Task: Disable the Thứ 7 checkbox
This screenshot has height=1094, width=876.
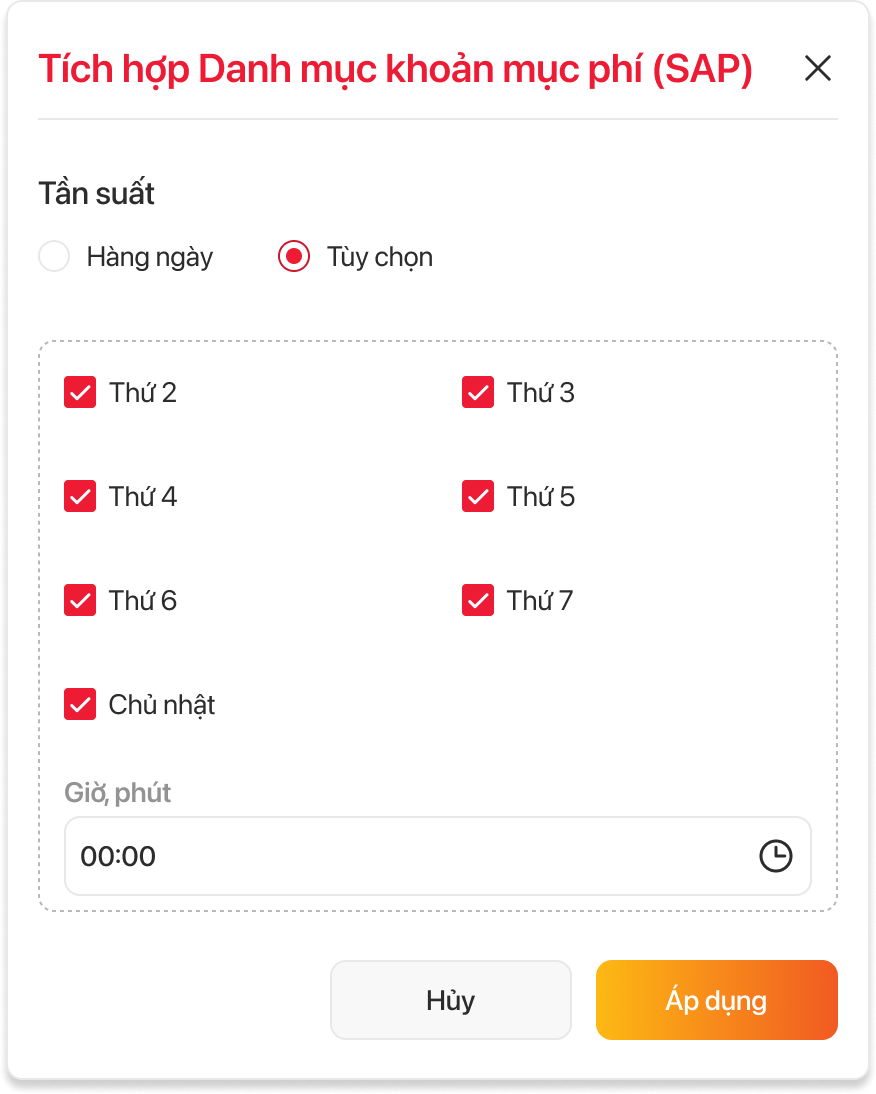Action: tap(478, 601)
